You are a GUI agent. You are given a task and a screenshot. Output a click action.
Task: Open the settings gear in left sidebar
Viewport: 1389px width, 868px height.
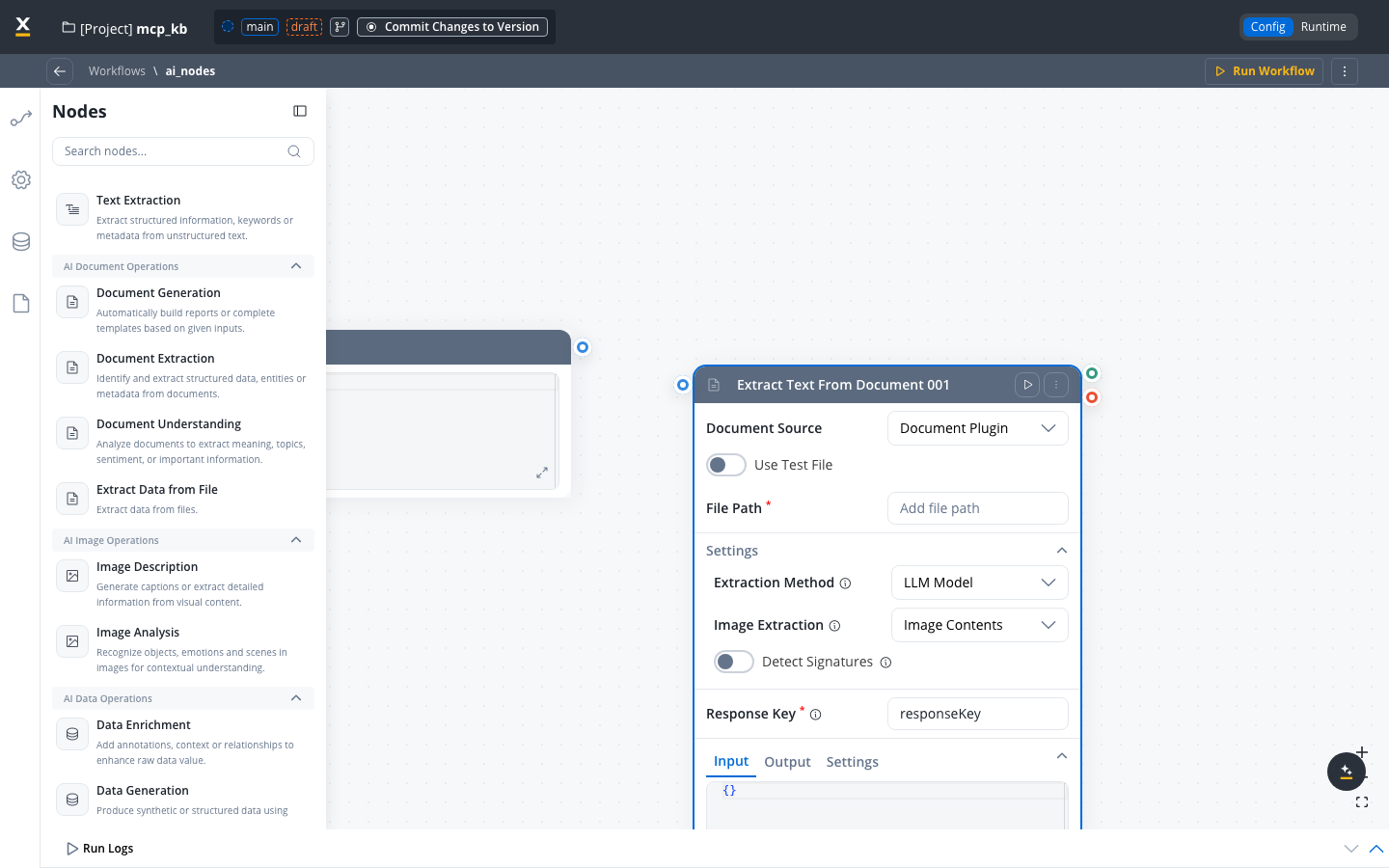pyautogui.click(x=21, y=180)
